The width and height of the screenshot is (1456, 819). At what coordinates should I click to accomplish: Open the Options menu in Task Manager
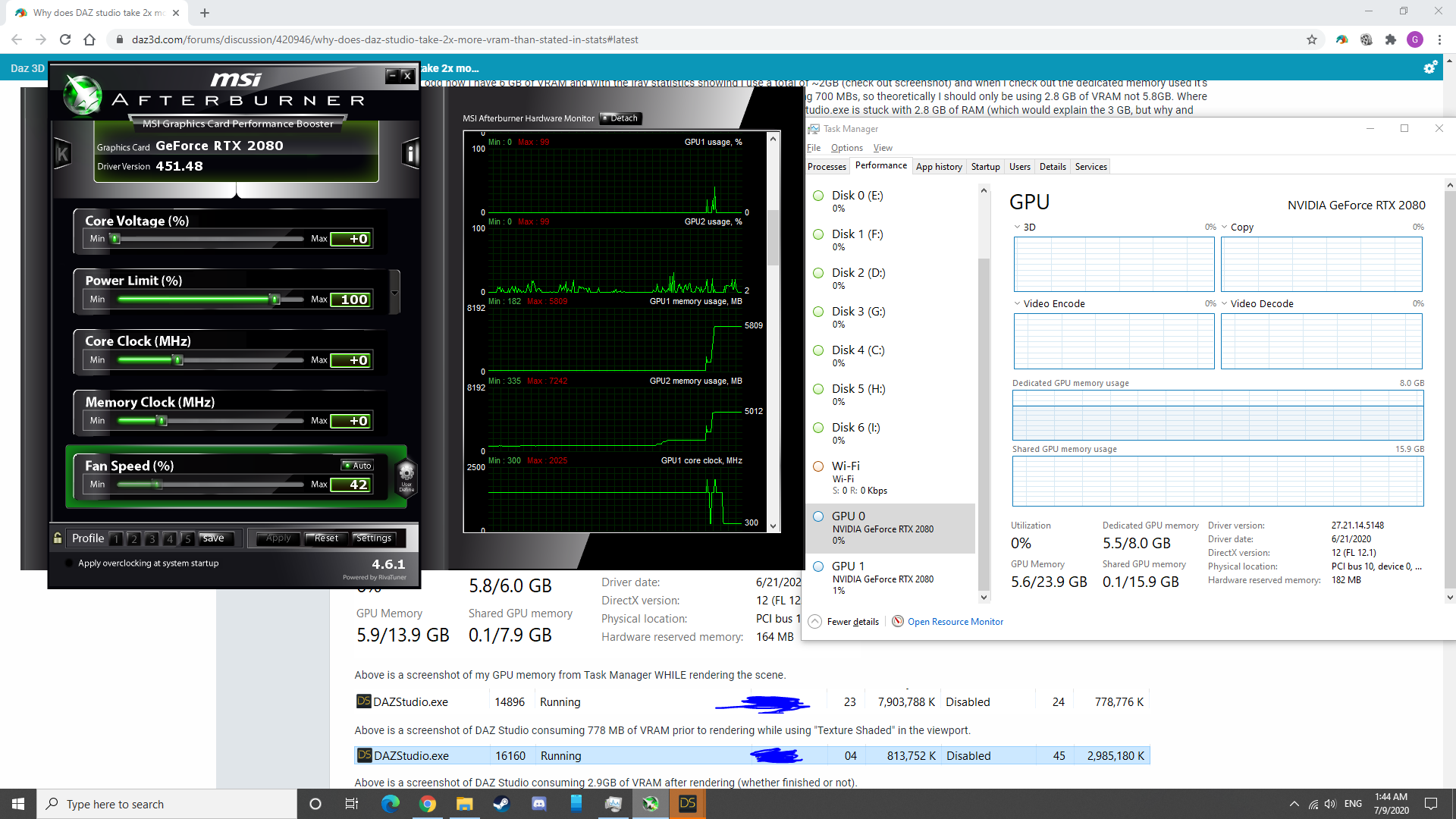pos(846,148)
